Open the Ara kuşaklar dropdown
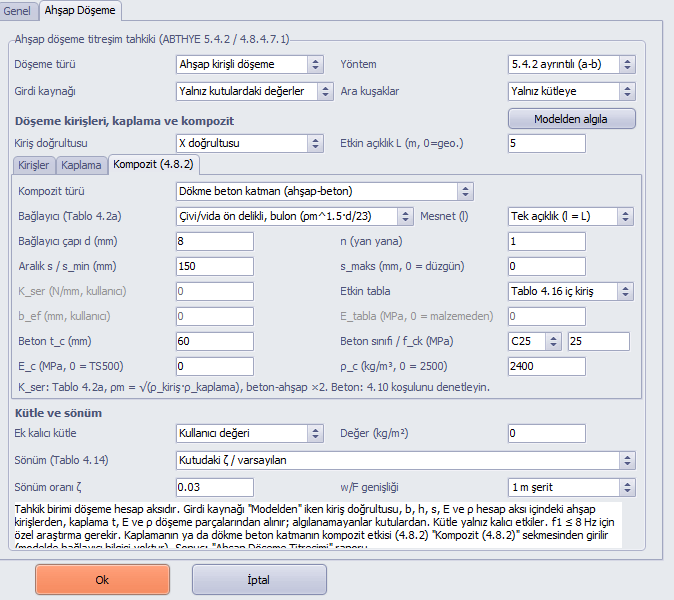This screenshot has height=600, width=674. point(571,92)
